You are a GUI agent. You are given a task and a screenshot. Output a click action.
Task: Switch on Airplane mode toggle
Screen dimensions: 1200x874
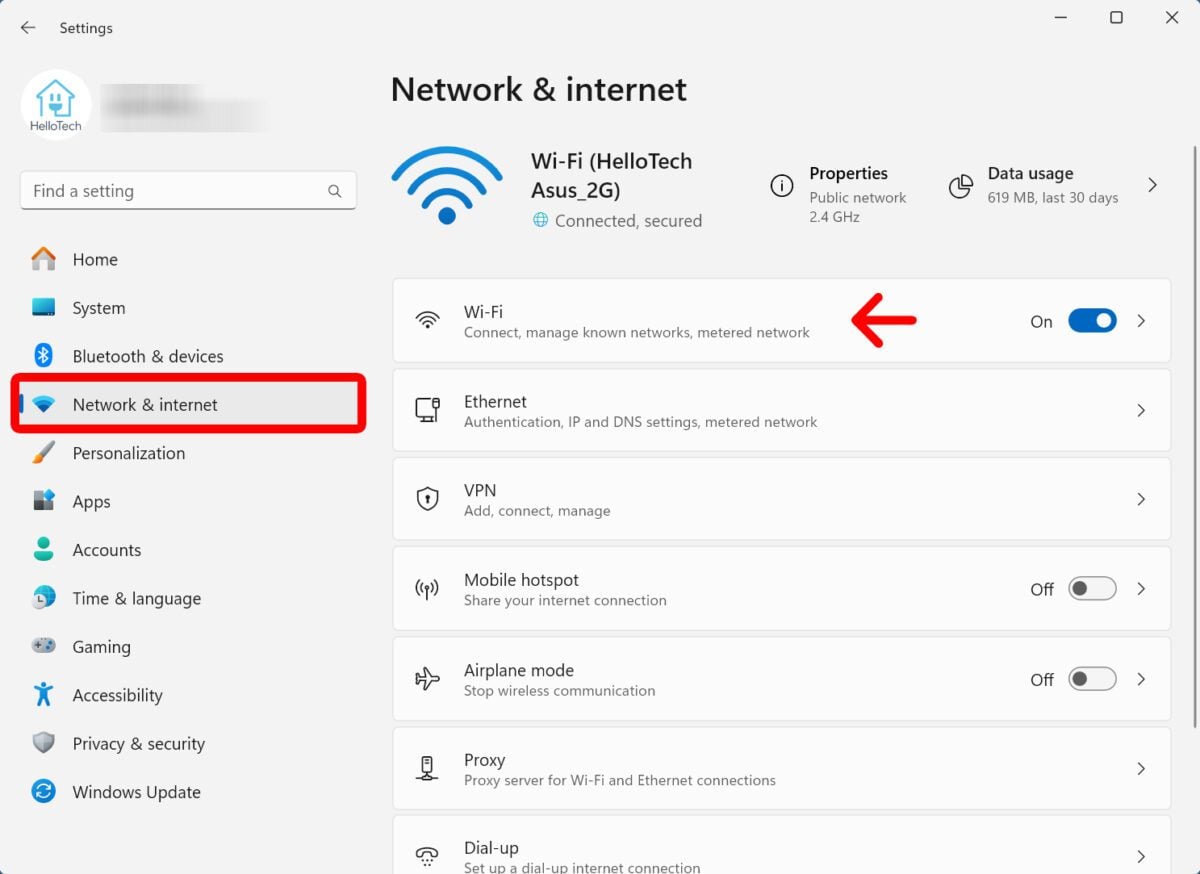point(1092,679)
